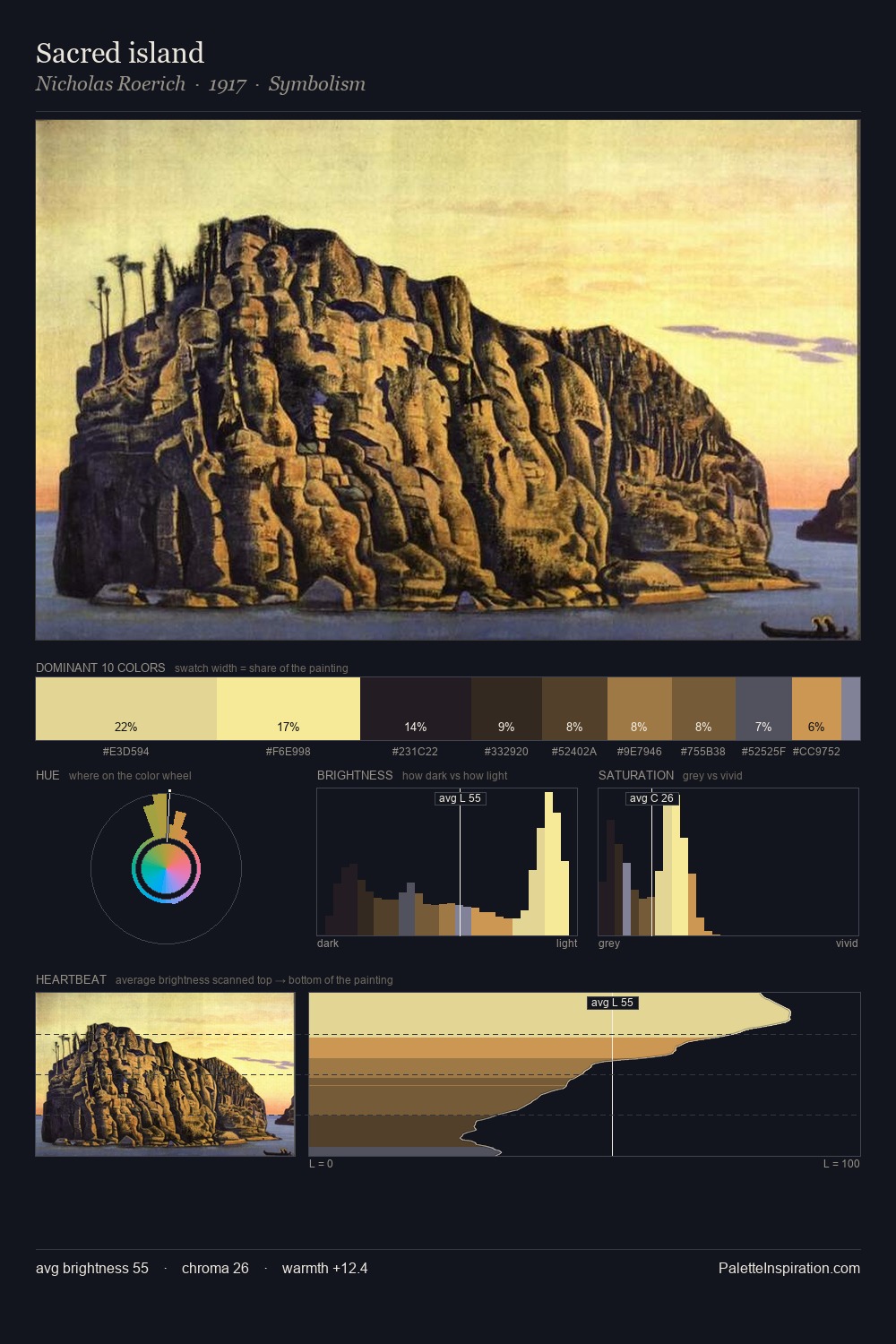Click the "HUE" section heading
This screenshot has height=1344, width=896.
47,776
